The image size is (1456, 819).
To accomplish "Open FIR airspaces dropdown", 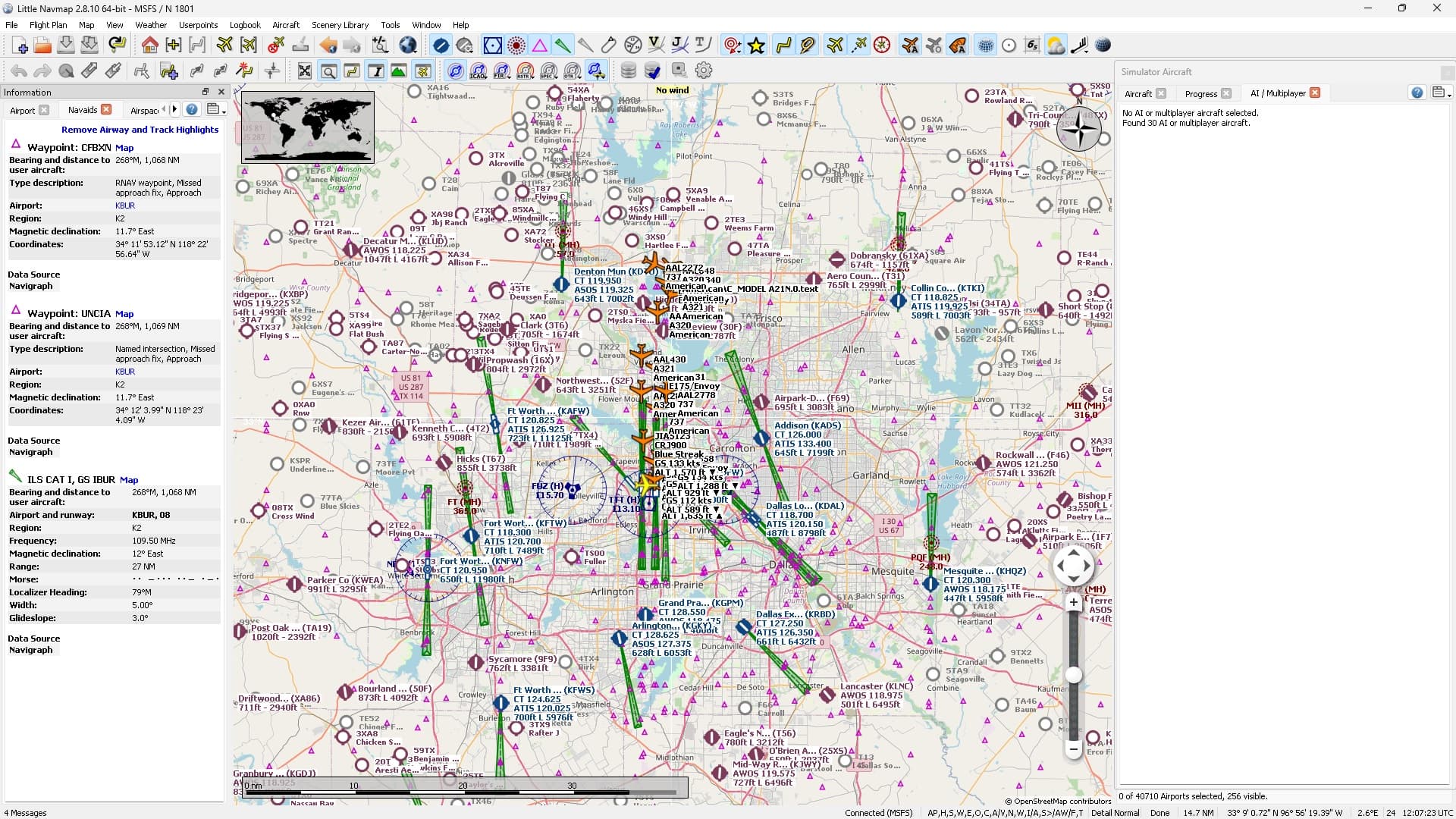I will [502, 71].
